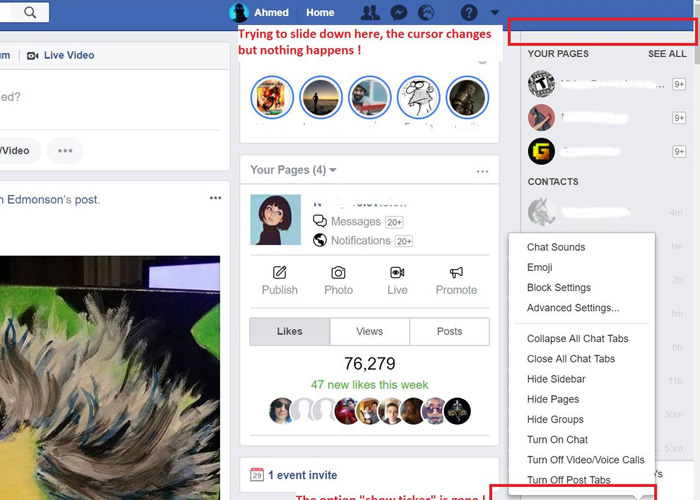Switch to the Posts tab
700x500 pixels.
[x=449, y=331]
